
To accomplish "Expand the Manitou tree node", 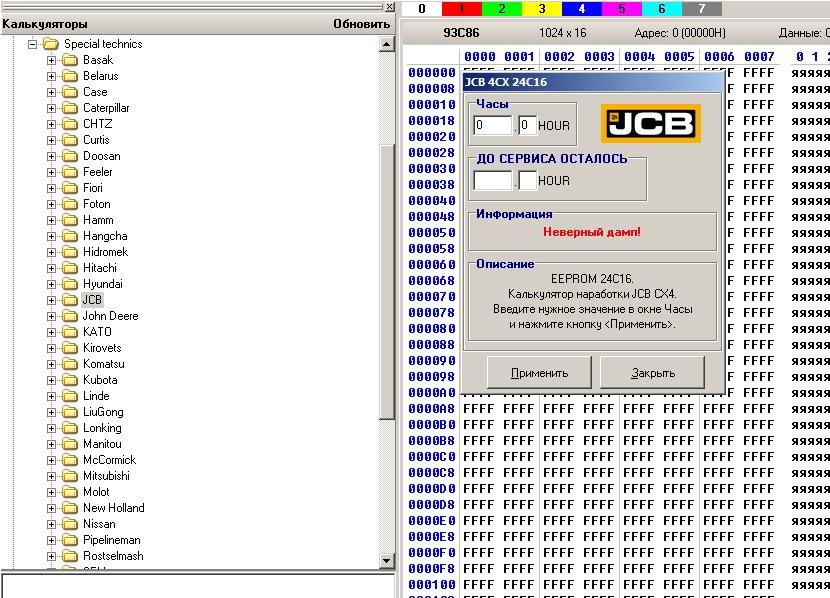I will (x=51, y=444).
